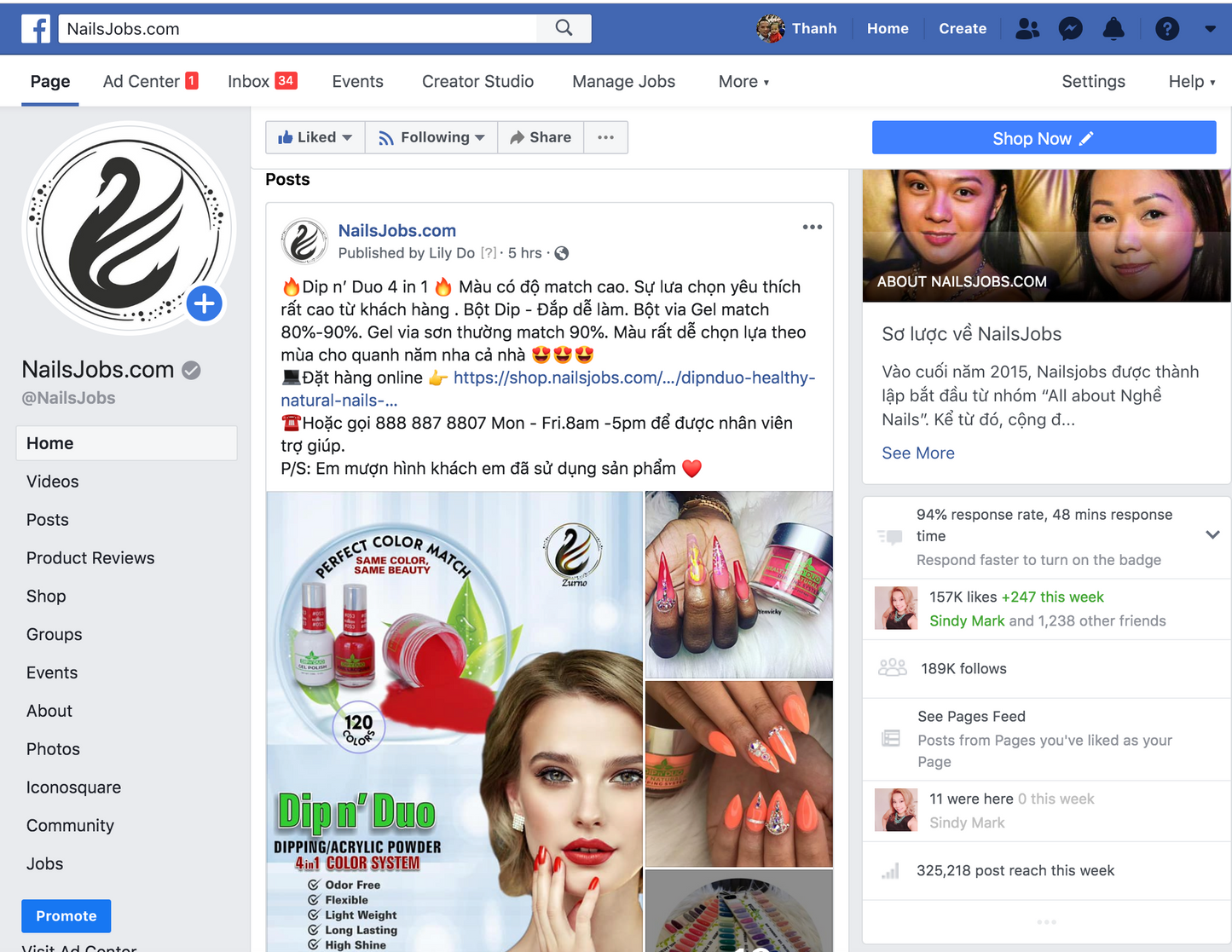1232x952 pixels.
Task: Open the Ad Center tab
Action: click(150, 82)
